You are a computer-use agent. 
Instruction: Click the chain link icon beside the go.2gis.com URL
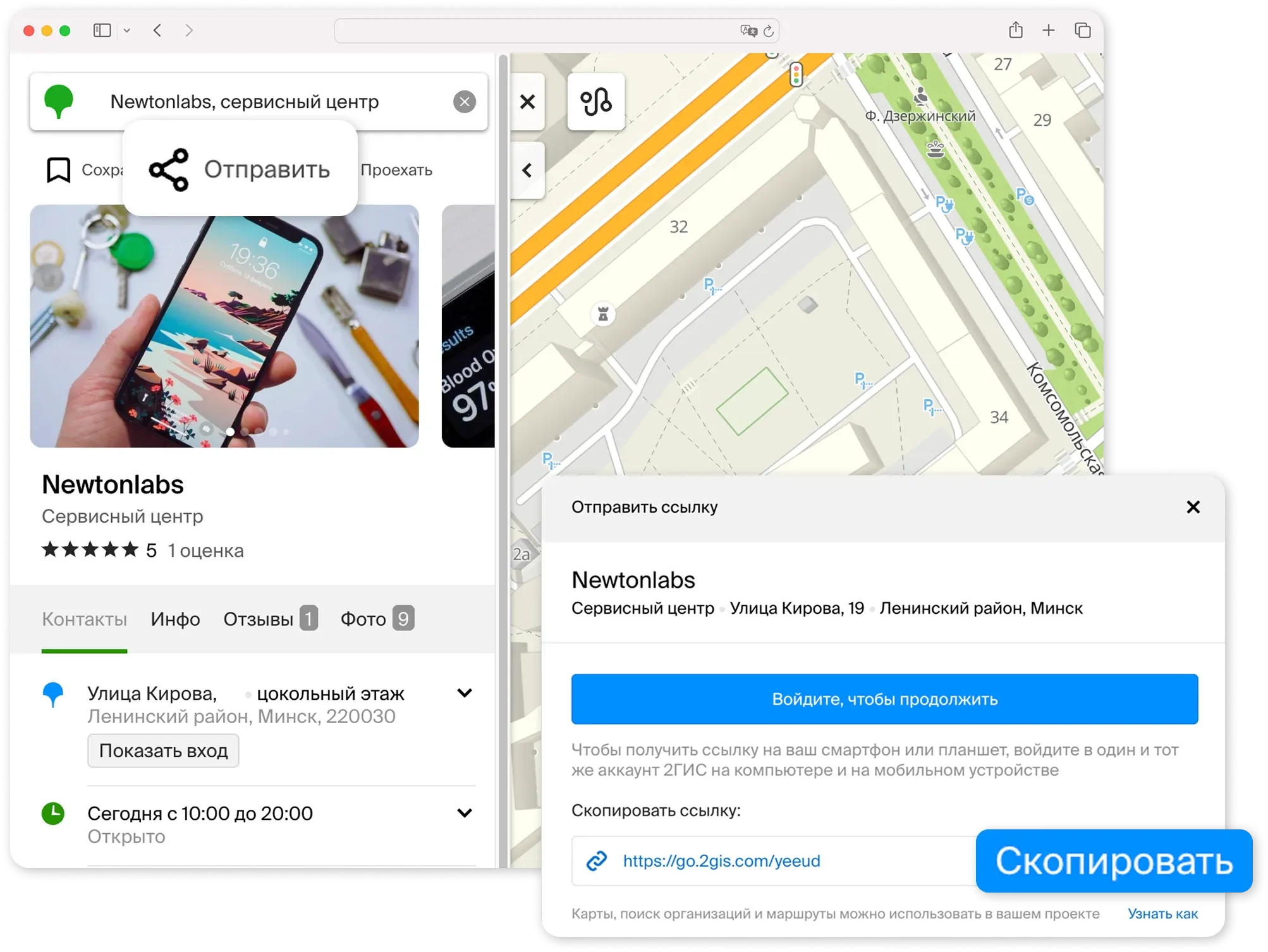tap(595, 861)
